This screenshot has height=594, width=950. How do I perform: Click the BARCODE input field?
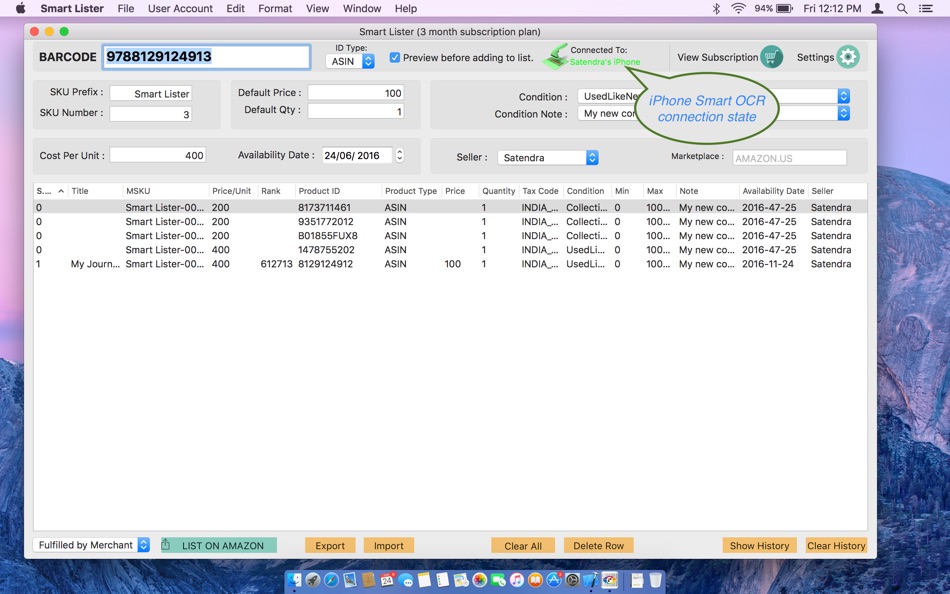tap(207, 57)
